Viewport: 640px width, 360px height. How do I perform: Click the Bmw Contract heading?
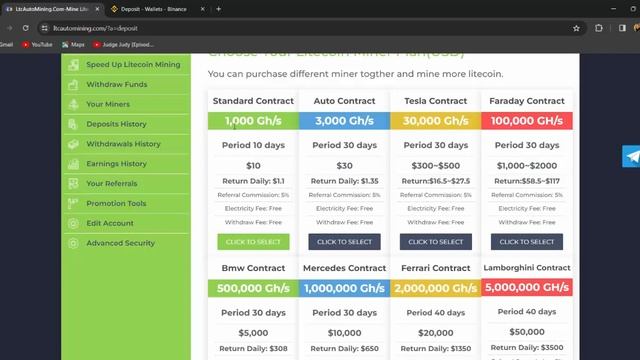click(253, 268)
